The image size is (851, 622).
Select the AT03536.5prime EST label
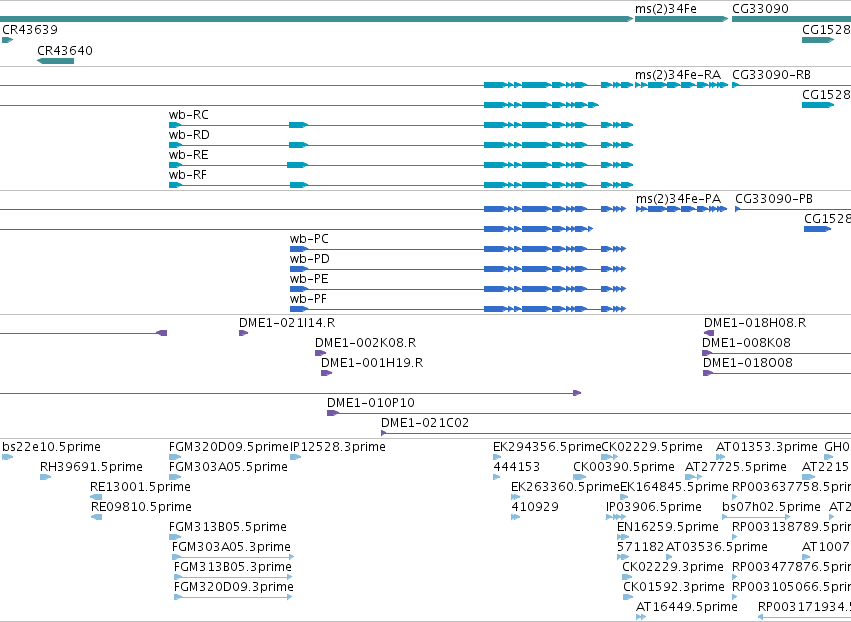click(716, 548)
